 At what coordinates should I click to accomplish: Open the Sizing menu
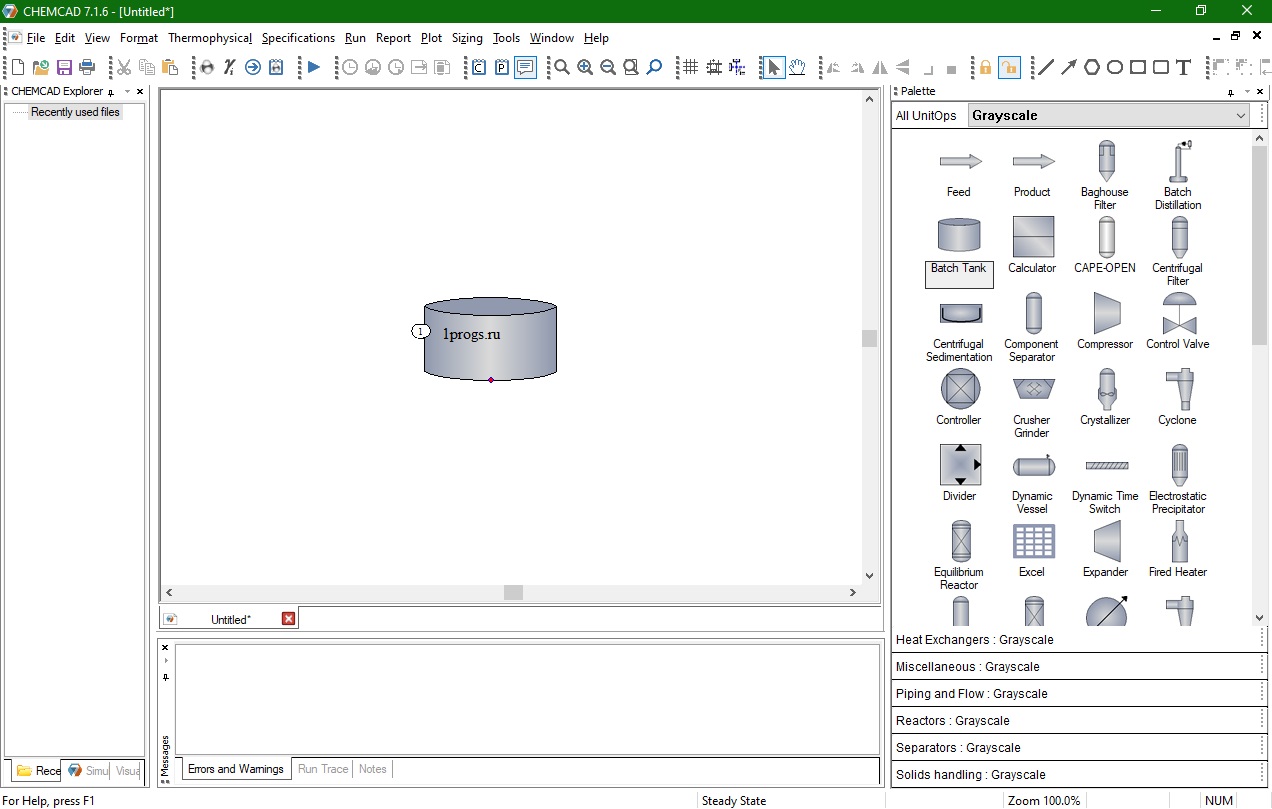pos(467,38)
